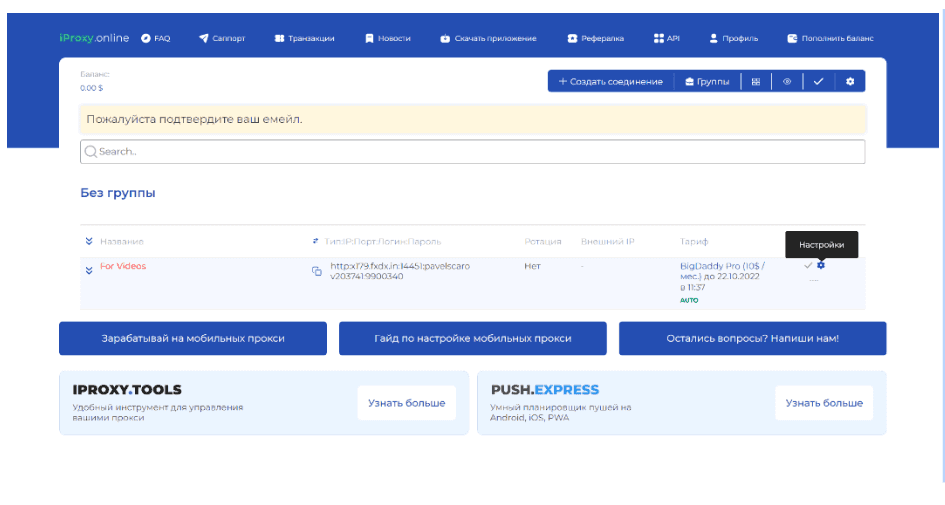Click the PUSH.EXPRESS banner title
The width and height of the screenshot is (945, 505).
tap(545, 389)
